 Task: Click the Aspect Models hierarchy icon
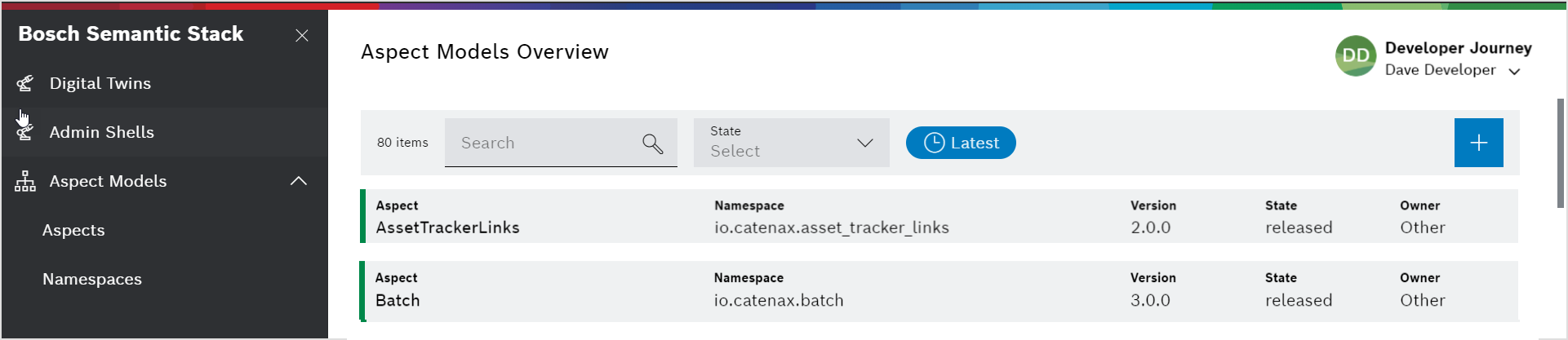click(25, 181)
